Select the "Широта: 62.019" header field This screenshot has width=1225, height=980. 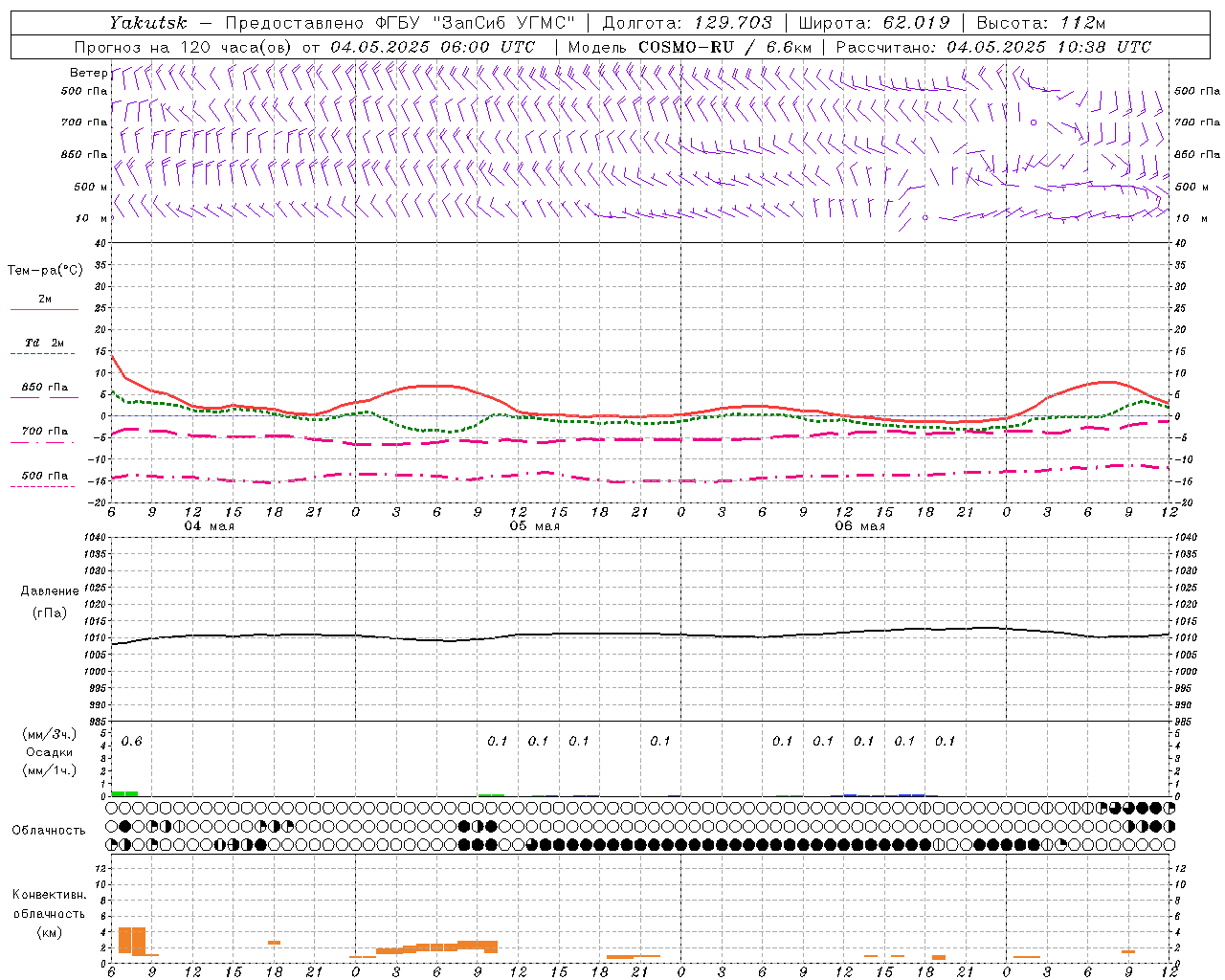coord(874,23)
